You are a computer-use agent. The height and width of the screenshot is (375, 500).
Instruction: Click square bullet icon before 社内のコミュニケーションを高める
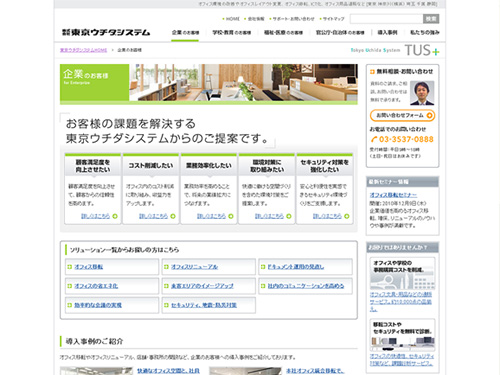pos(263,286)
